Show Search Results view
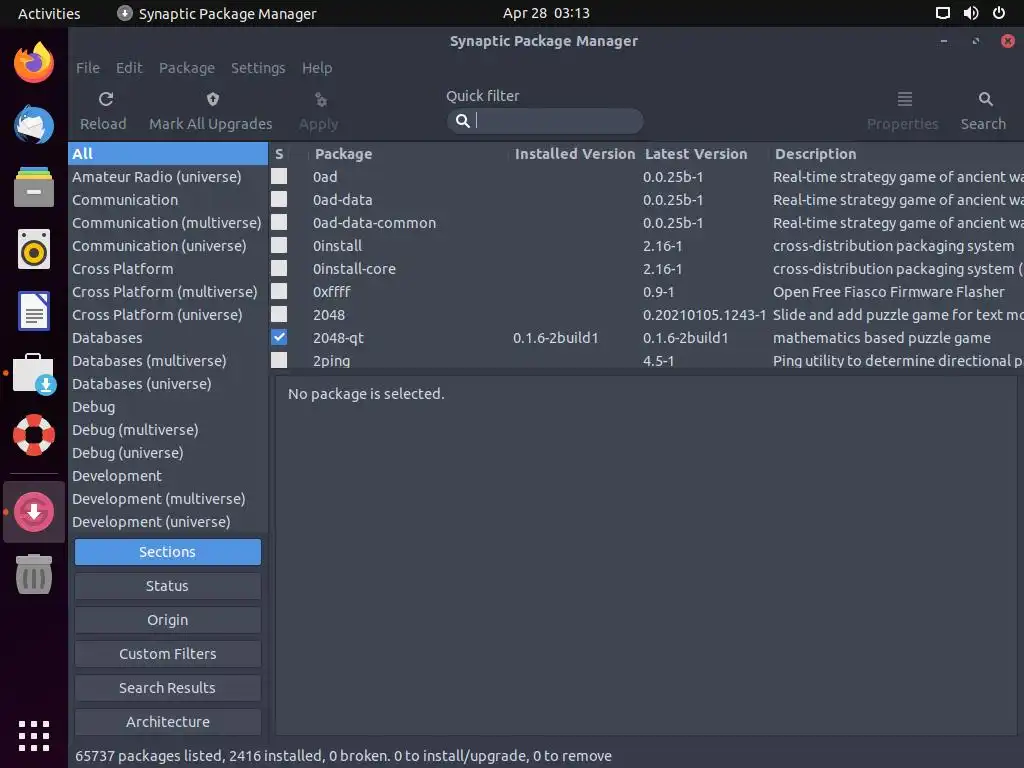Viewport: 1024px width, 768px height. point(168,688)
